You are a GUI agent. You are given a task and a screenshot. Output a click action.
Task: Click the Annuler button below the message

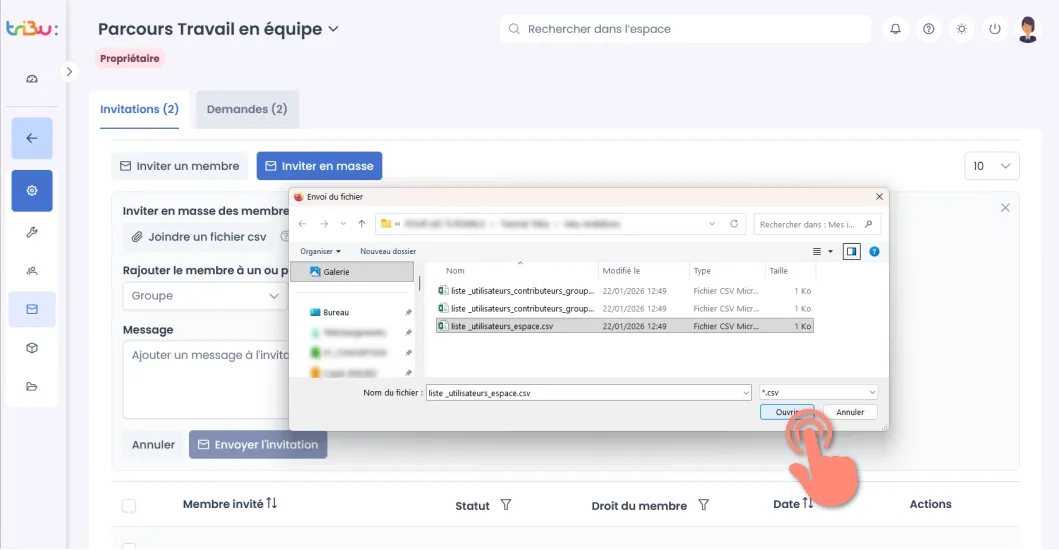pyautogui.click(x=153, y=445)
